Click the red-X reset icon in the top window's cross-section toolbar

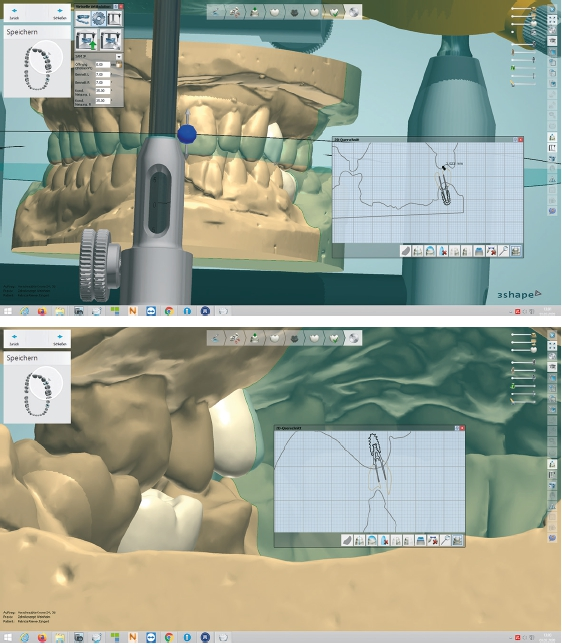coord(491,251)
